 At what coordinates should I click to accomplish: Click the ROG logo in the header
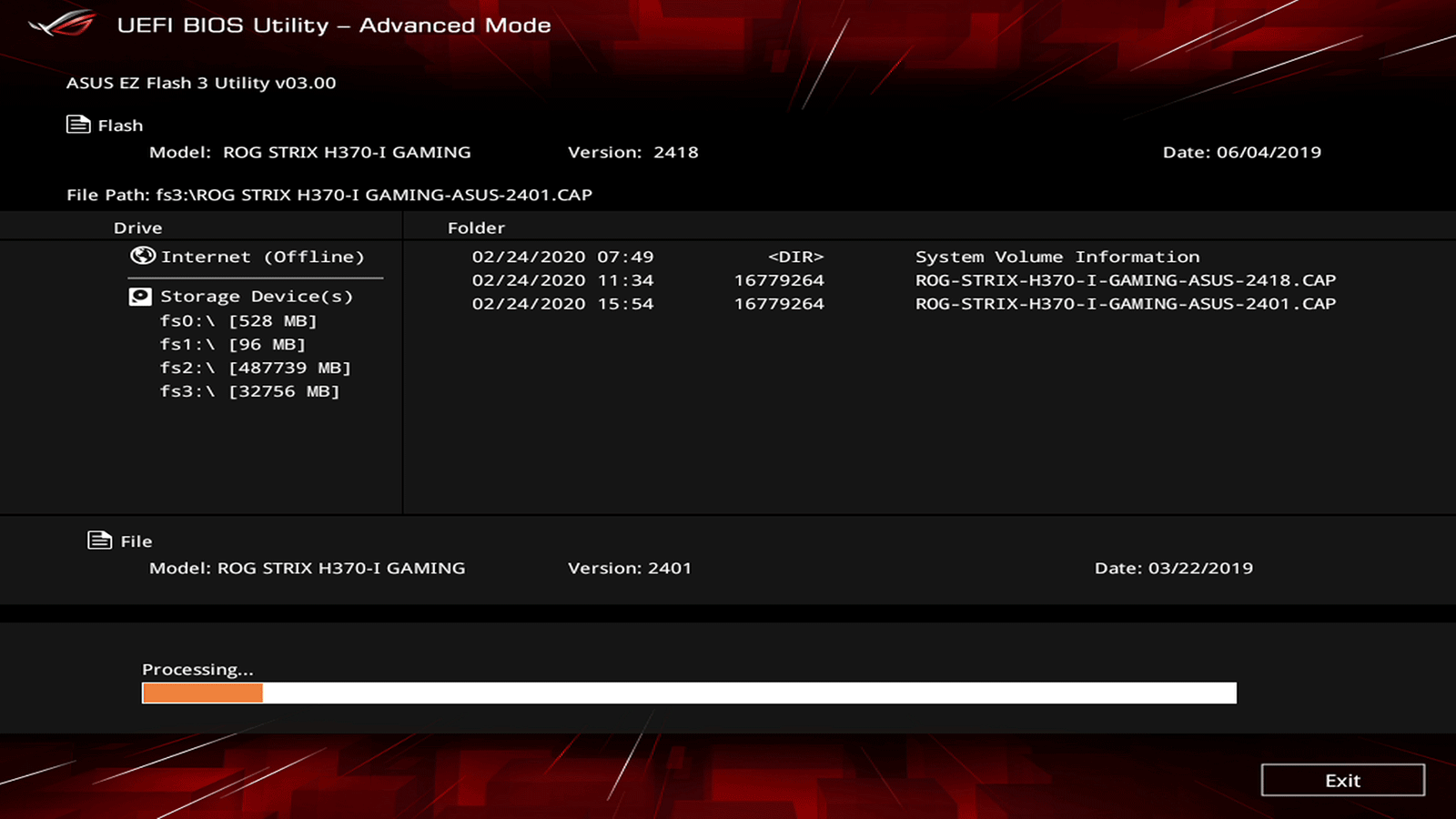[x=62, y=23]
